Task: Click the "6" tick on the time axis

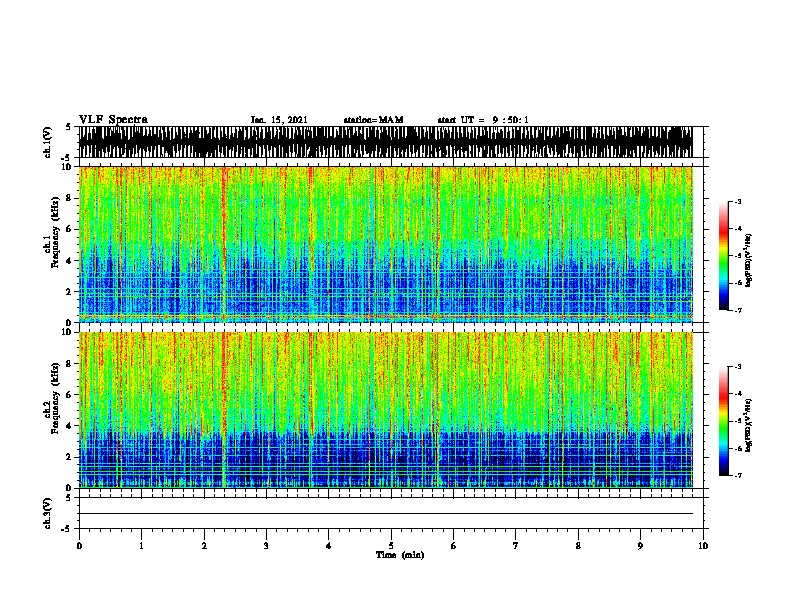Action: pyautogui.click(x=454, y=546)
